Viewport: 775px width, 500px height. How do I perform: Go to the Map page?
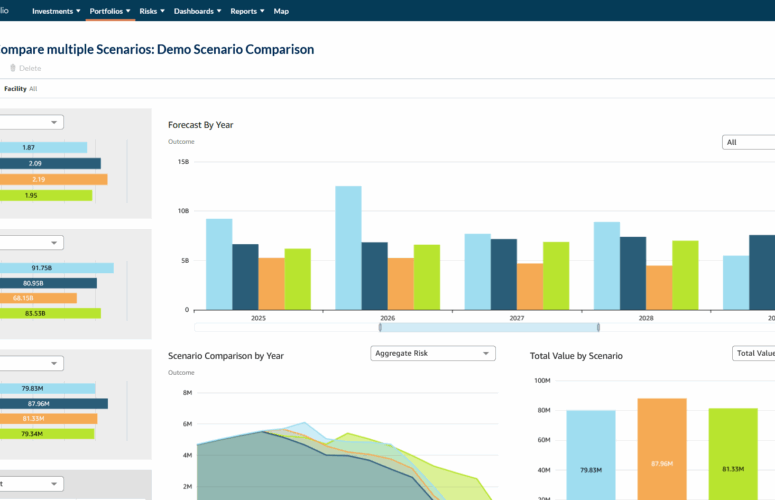[281, 11]
